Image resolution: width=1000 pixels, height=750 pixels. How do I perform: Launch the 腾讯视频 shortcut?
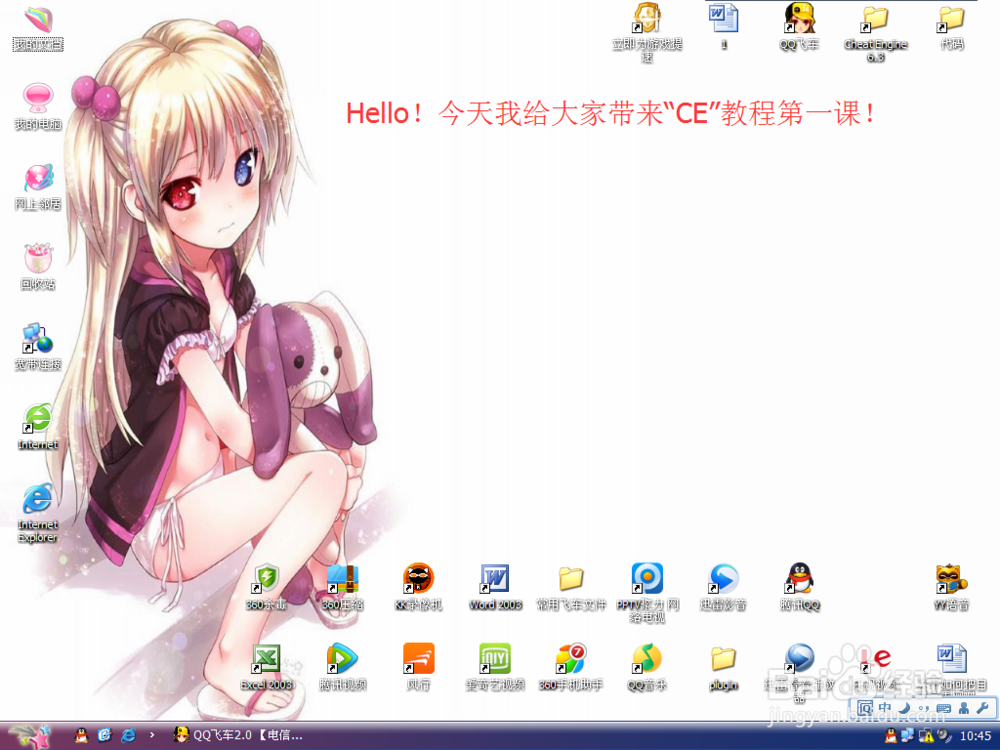pyautogui.click(x=342, y=667)
